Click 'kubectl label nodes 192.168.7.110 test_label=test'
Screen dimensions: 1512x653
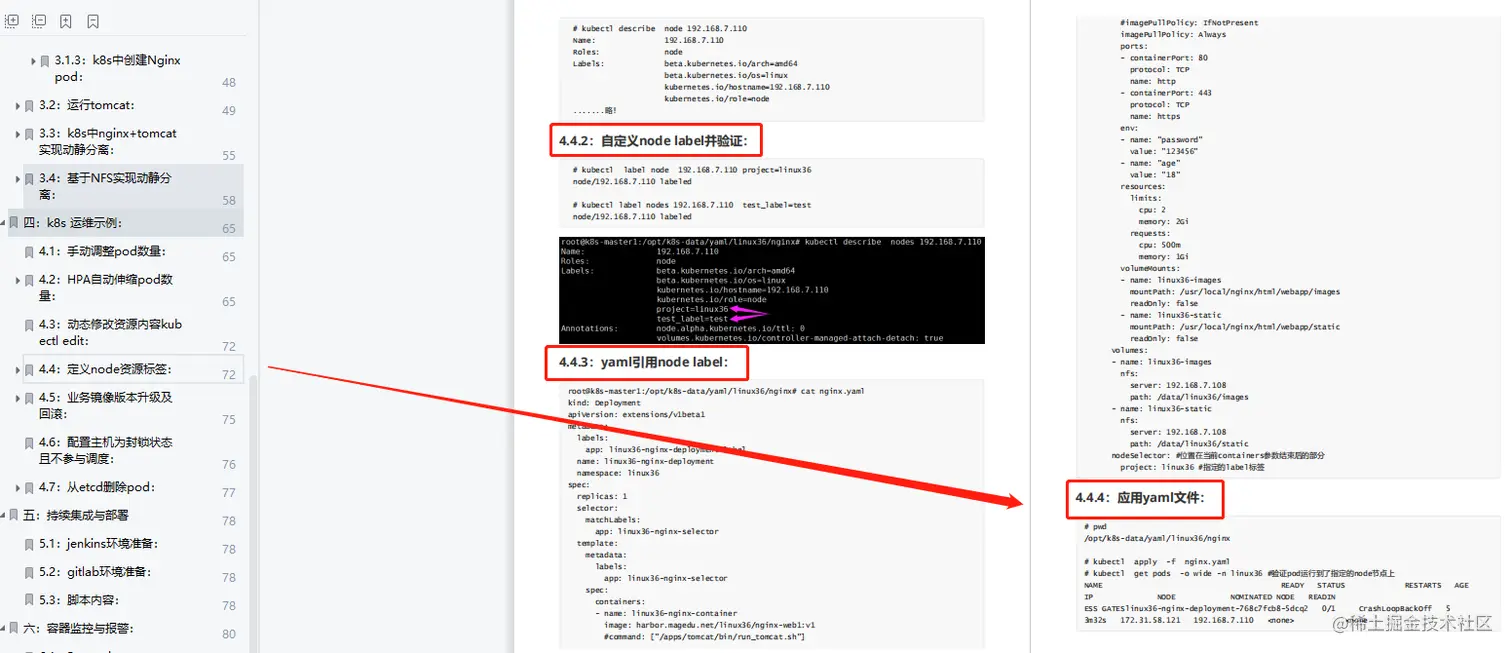coord(692,205)
